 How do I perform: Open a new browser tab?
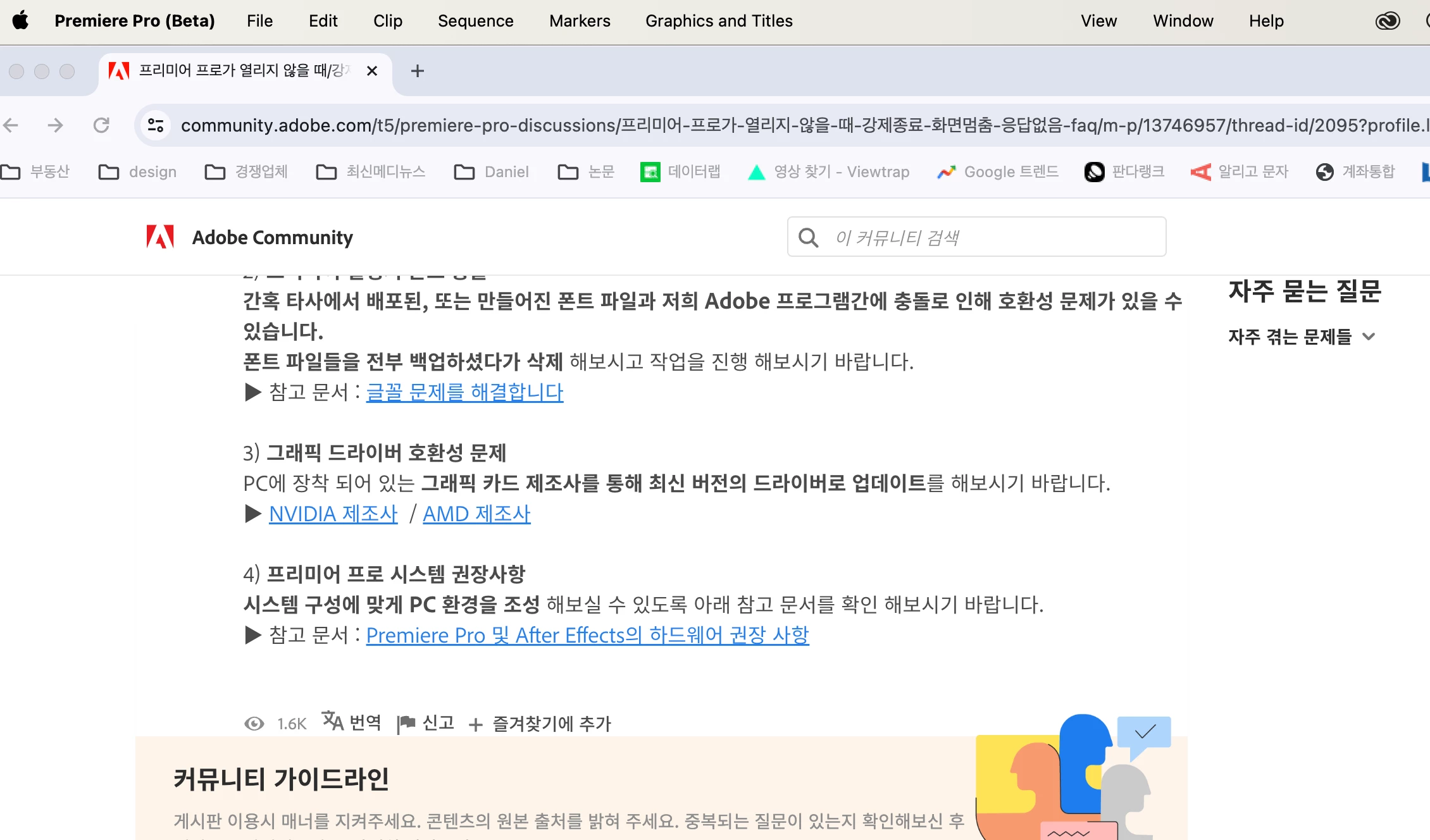pyautogui.click(x=417, y=71)
